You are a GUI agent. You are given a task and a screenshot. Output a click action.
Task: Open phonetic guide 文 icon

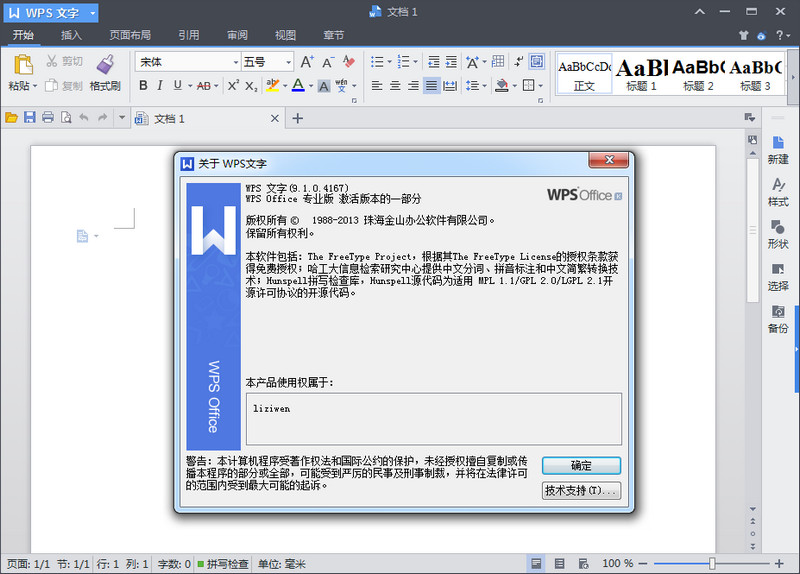(x=341, y=85)
